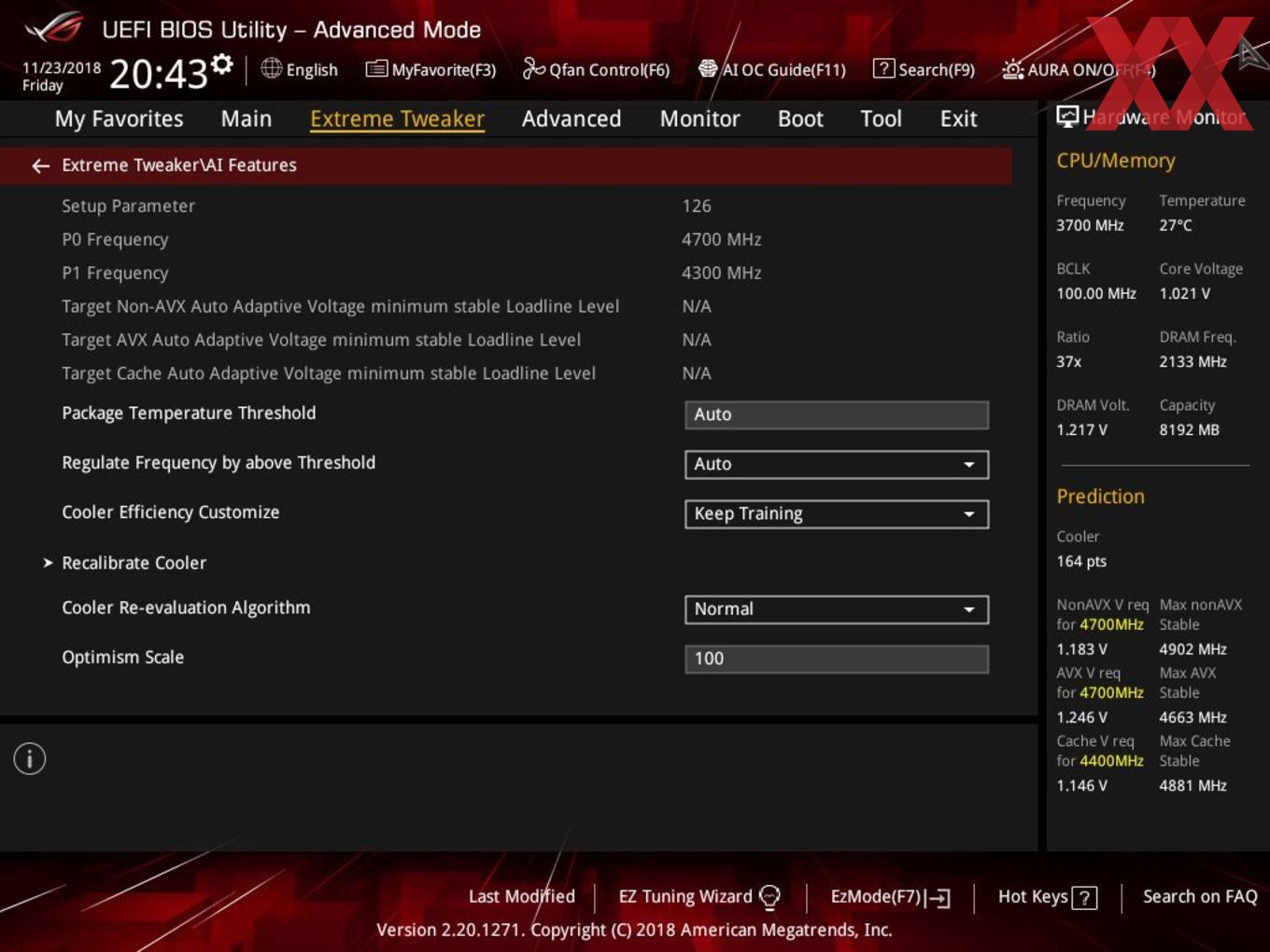
Task: Click the EzMode exit arrow icon
Action: point(938,898)
